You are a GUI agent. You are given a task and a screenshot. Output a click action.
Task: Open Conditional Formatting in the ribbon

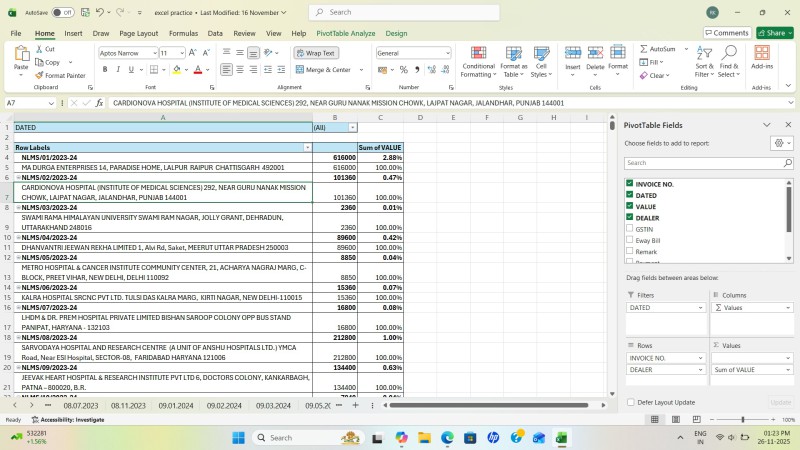pos(478,60)
